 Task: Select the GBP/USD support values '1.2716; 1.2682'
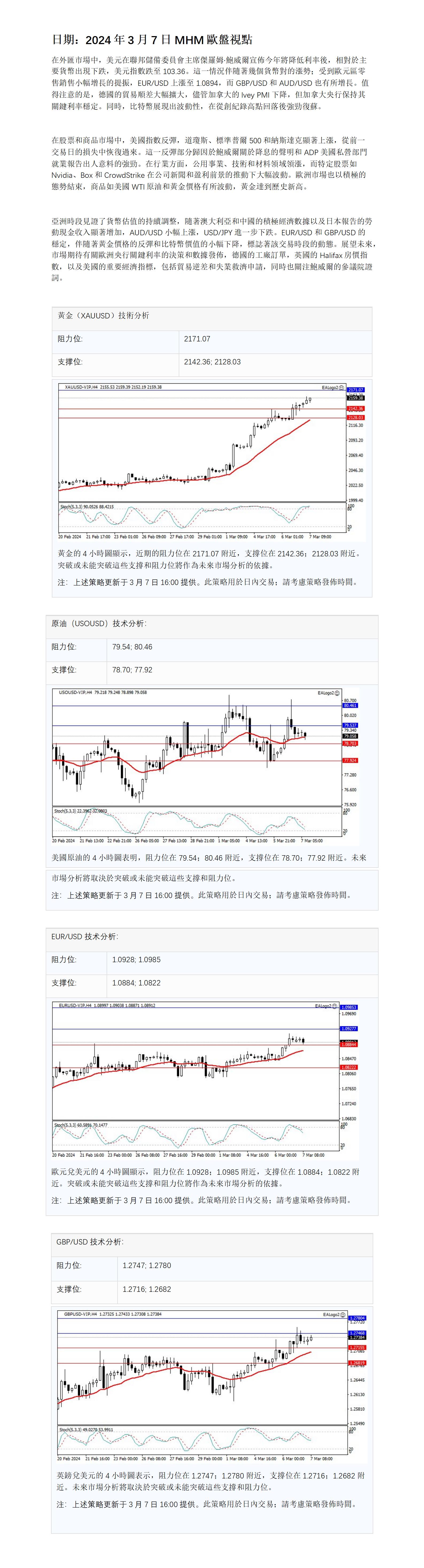tap(147, 1289)
